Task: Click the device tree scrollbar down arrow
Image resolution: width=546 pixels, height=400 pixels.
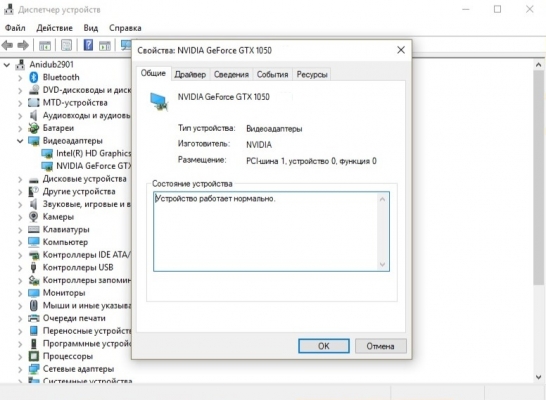Action: (x=538, y=377)
